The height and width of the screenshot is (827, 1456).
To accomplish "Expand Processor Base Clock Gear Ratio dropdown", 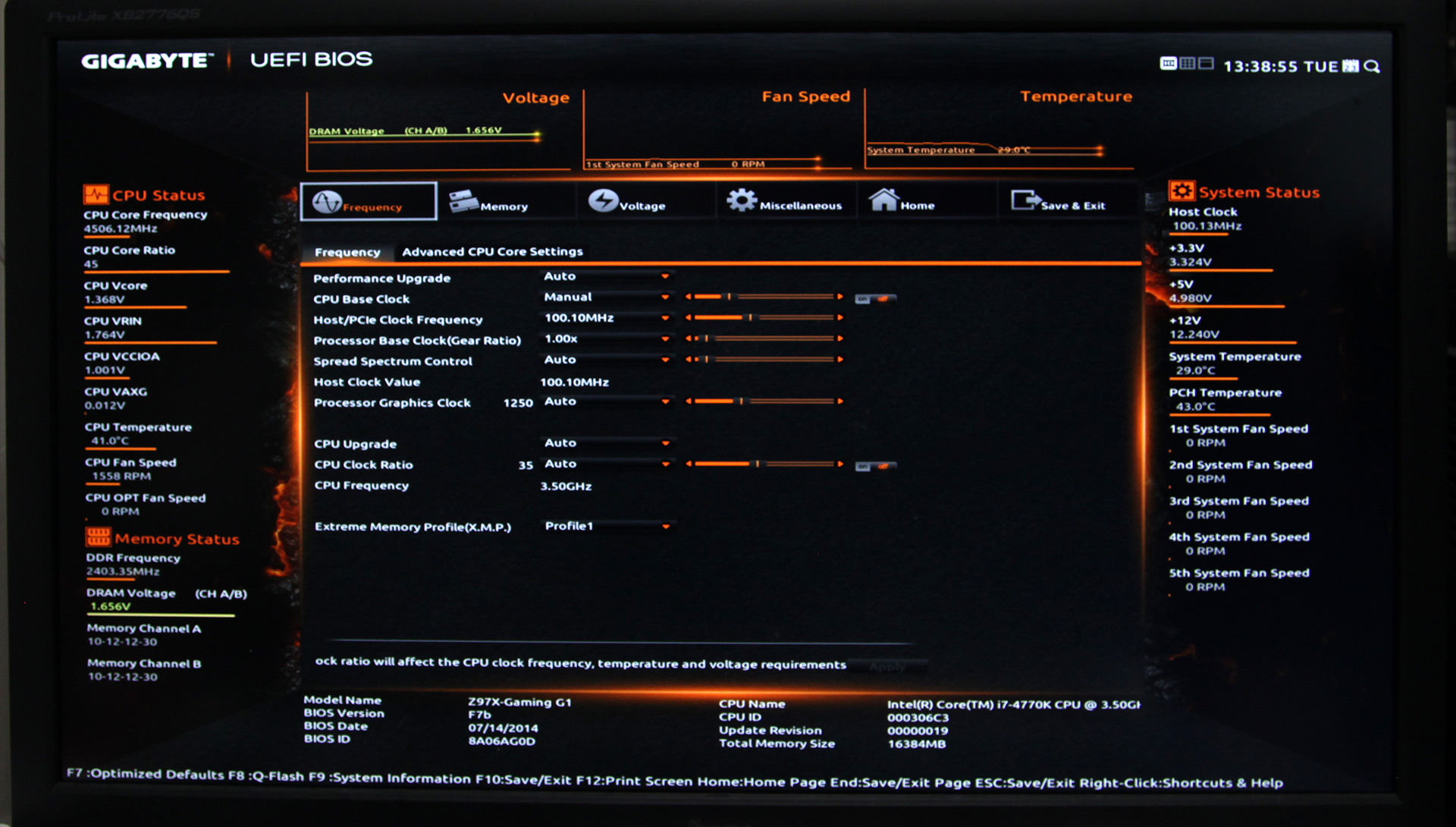I will click(x=607, y=338).
